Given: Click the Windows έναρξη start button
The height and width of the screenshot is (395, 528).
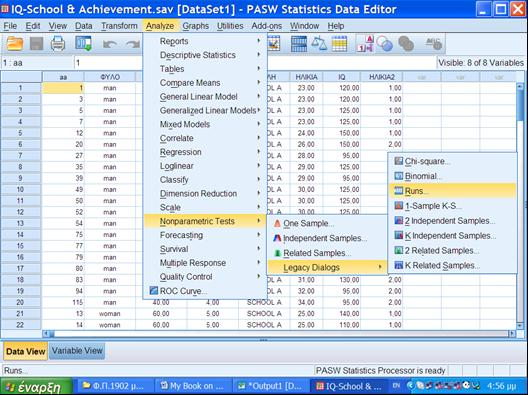Looking at the screenshot, I should tap(36, 386).
